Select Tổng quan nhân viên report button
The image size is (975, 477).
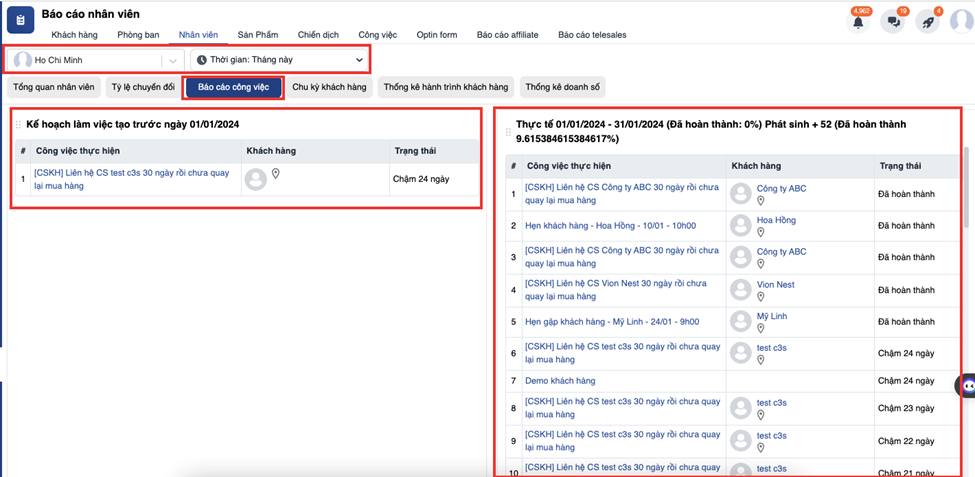click(x=52, y=88)
